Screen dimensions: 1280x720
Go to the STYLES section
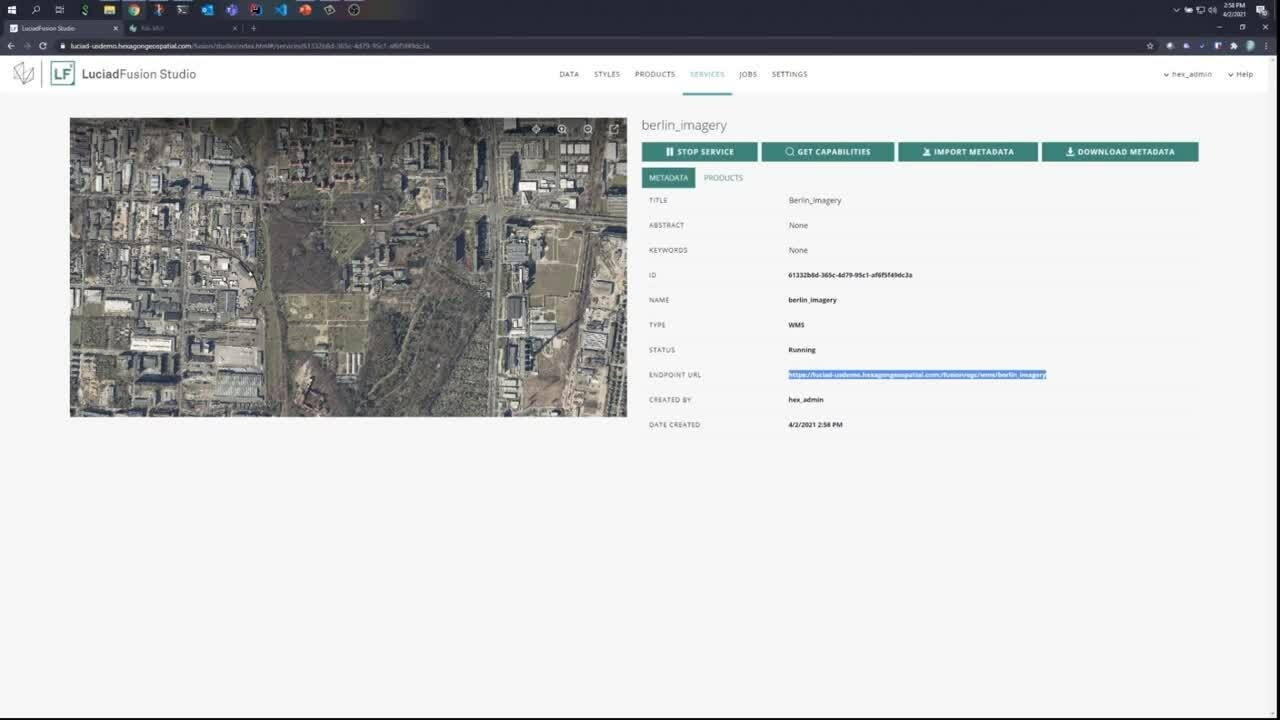click(x=607, y=74)
